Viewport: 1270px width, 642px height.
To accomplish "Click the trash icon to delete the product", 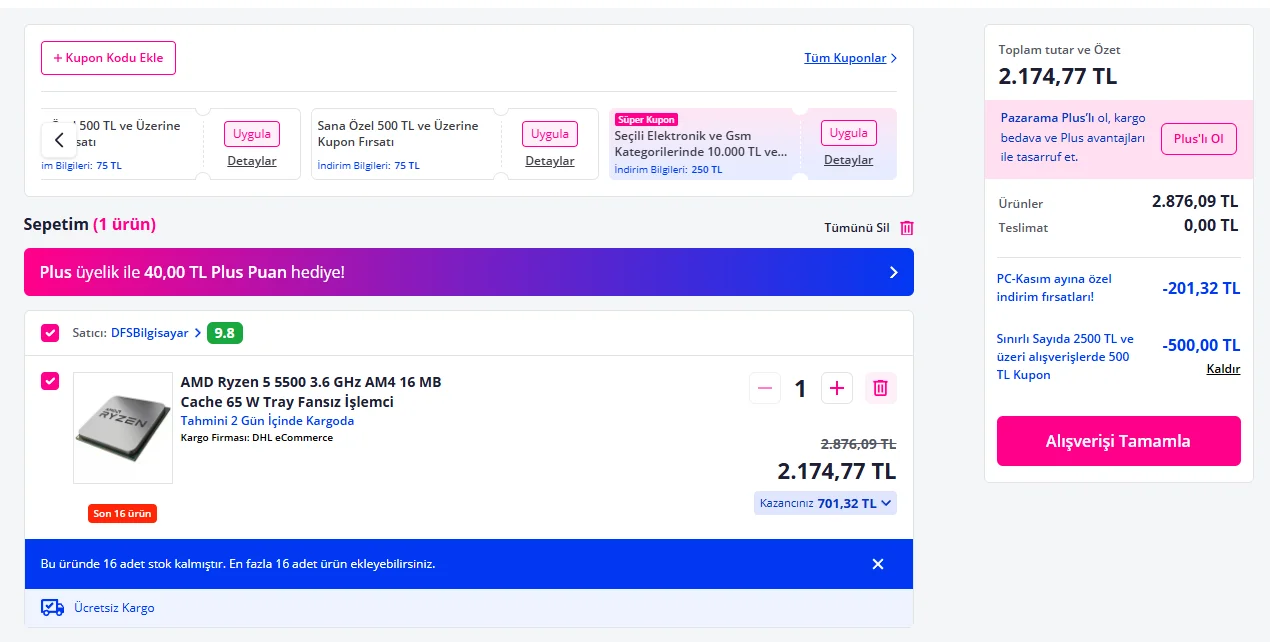I will pos(880,388).
